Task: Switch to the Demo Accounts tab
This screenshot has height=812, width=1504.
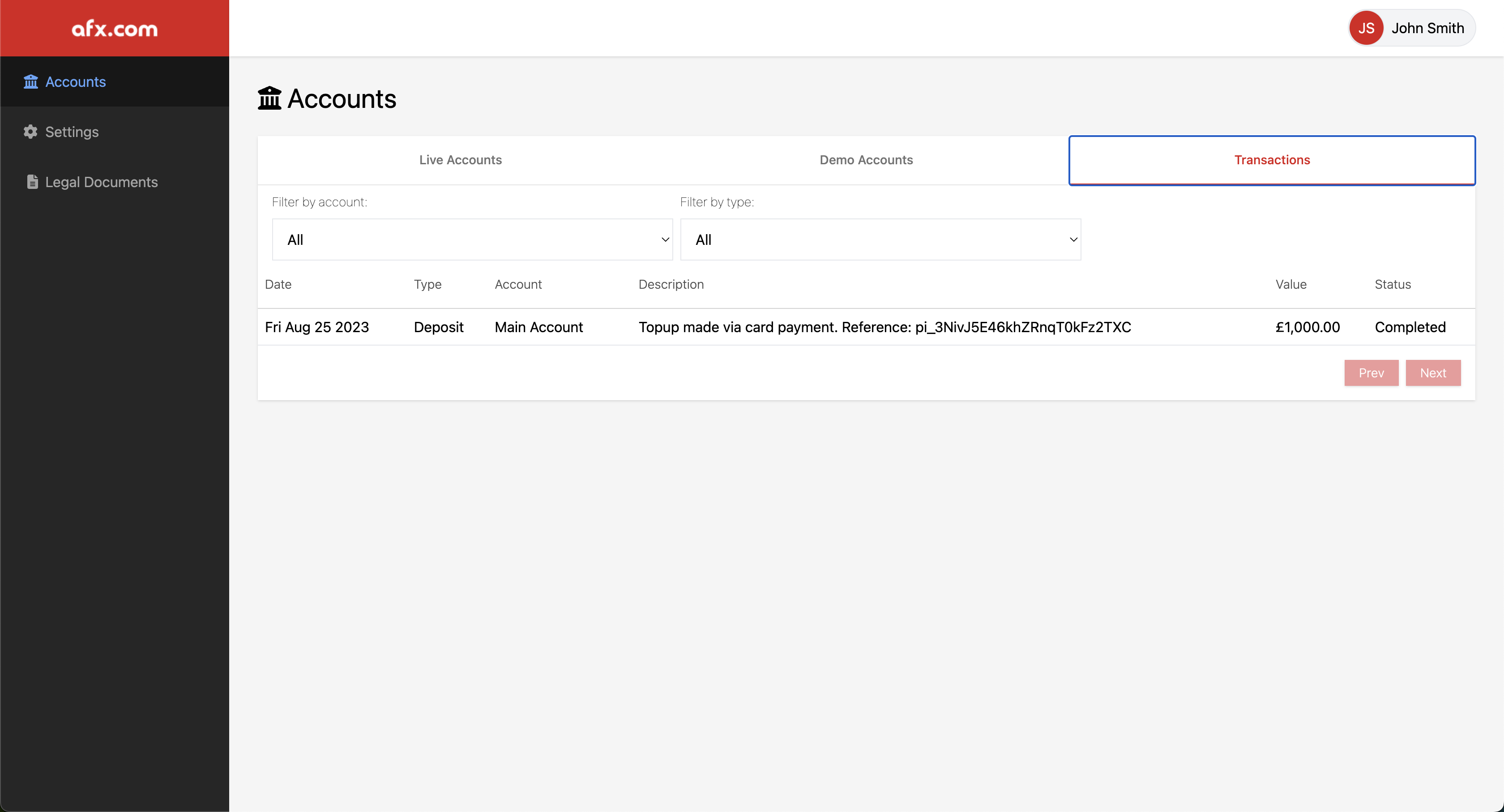Action: pyautogui.click(x=866, y=159)
